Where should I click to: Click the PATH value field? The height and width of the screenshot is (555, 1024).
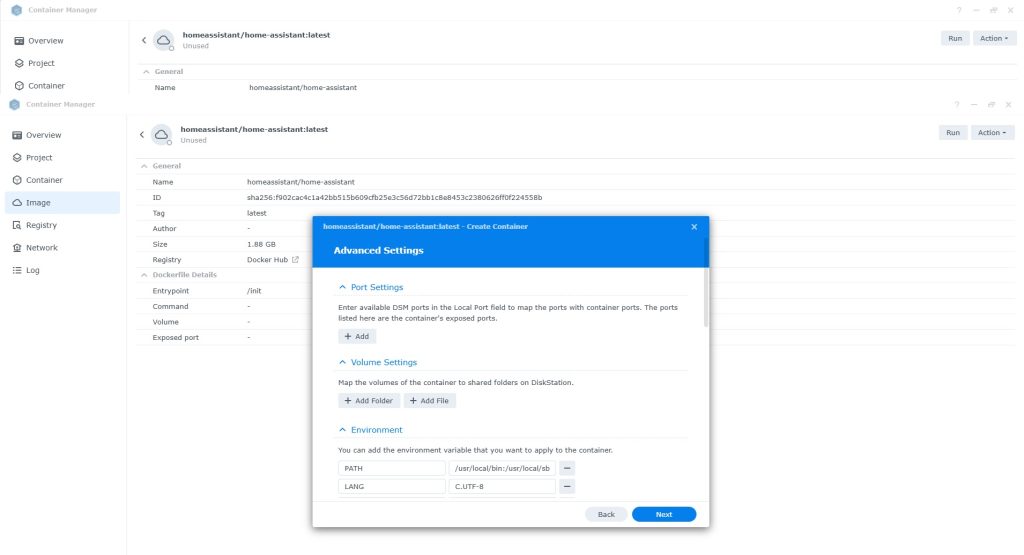point(502,468)
